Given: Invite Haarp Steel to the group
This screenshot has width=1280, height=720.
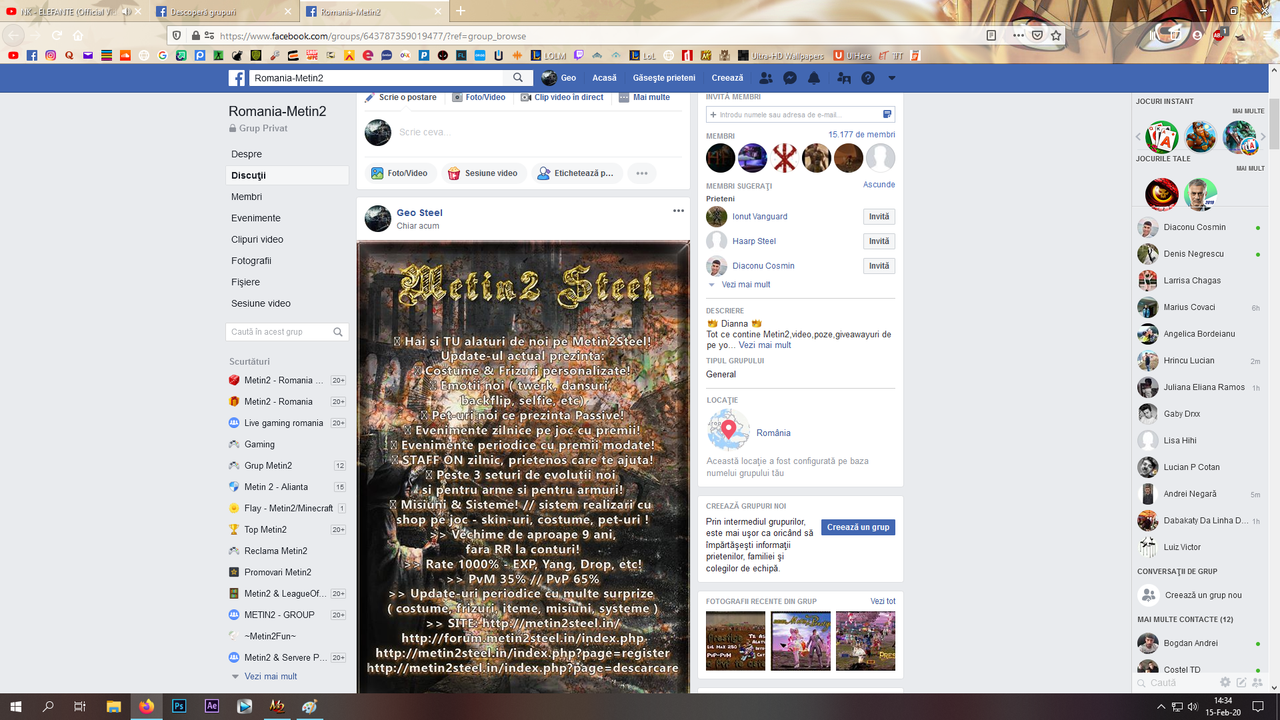Looking at the screenshot, I should (879, 241).
